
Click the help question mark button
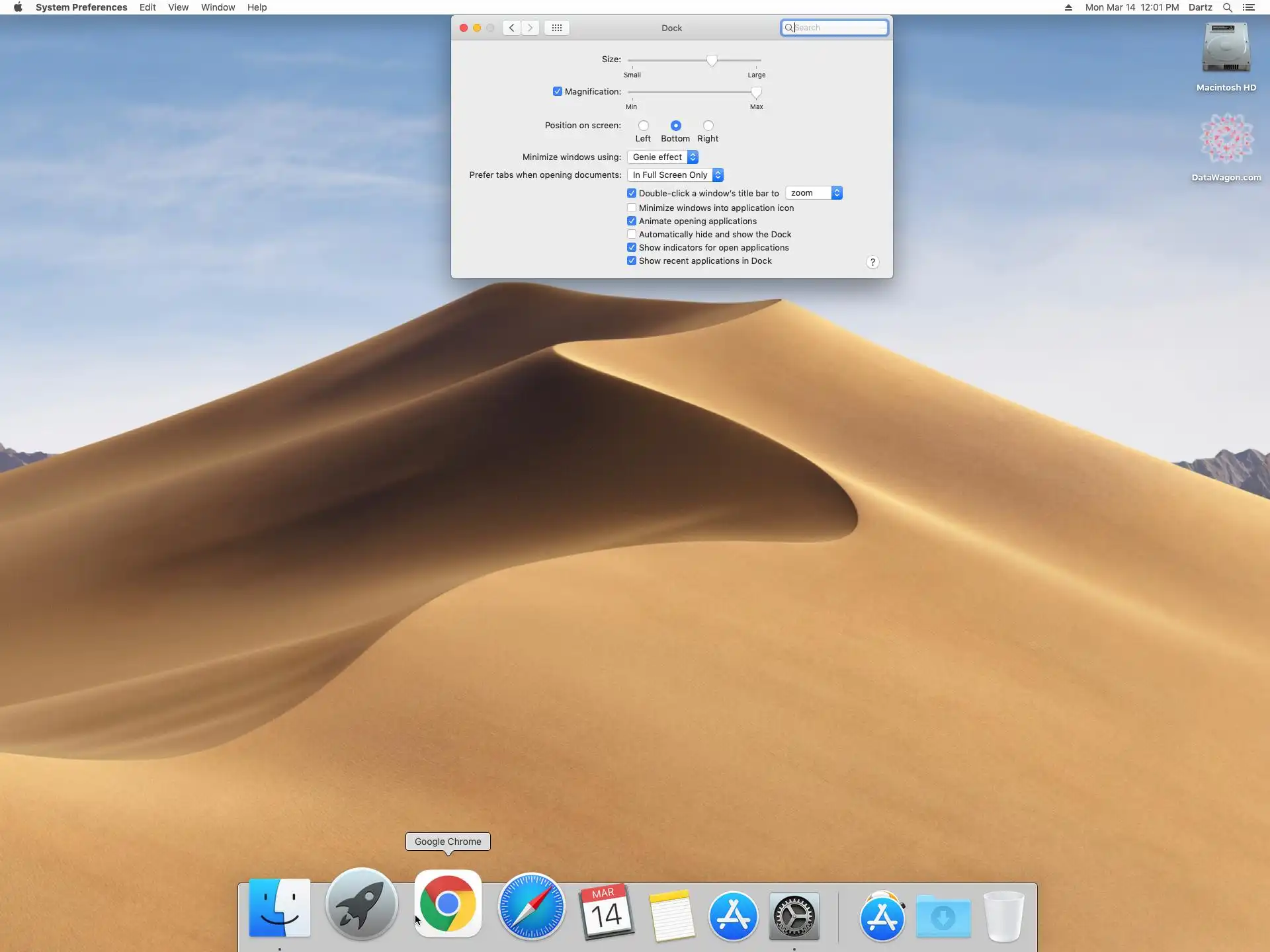pyautogui.click(x=872, y=262)
